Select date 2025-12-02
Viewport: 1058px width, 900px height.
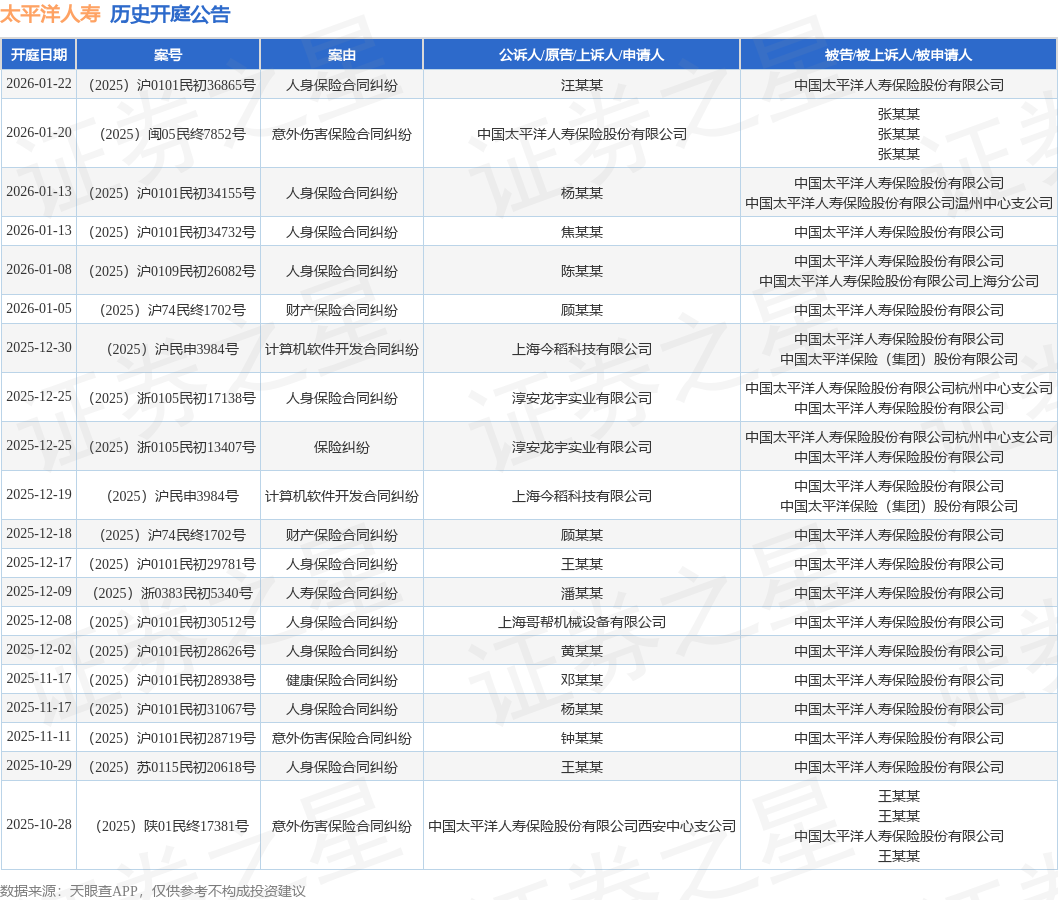point(38,650)
